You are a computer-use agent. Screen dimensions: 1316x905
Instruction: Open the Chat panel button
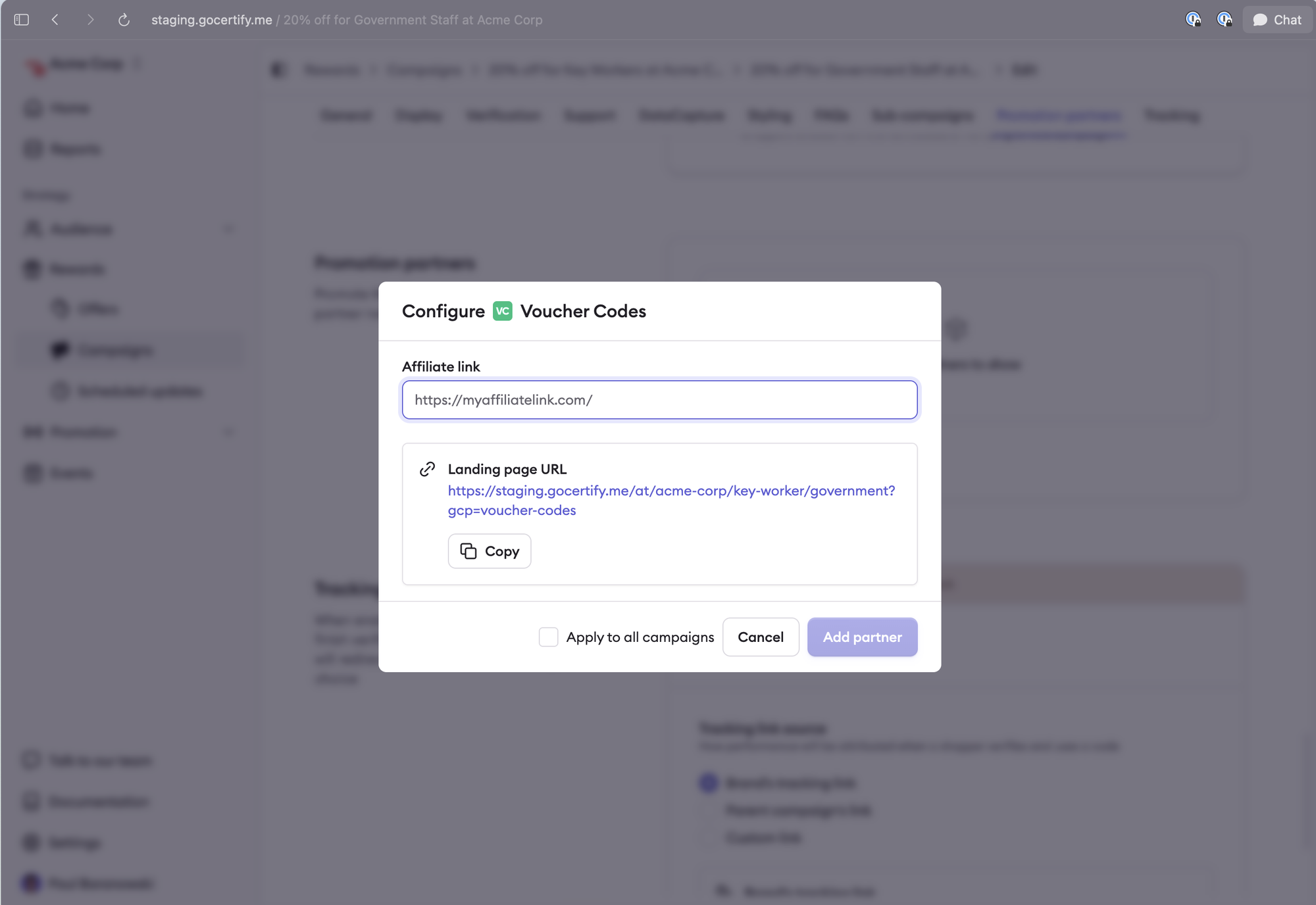click(1277, 20)
